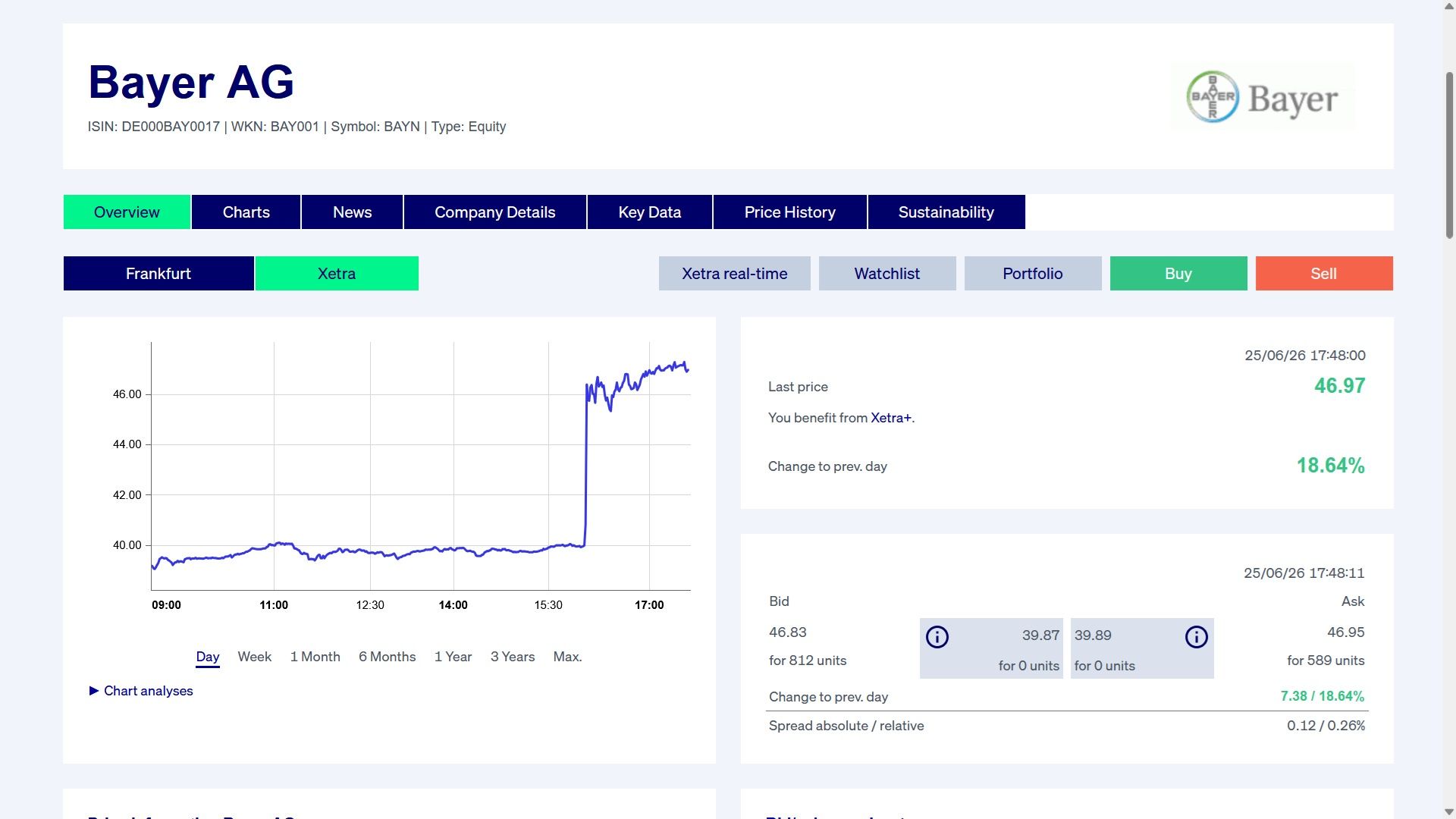1456x819 pixels.
Task: Click the scrollbar down arrow
Action: (1449, 812)
